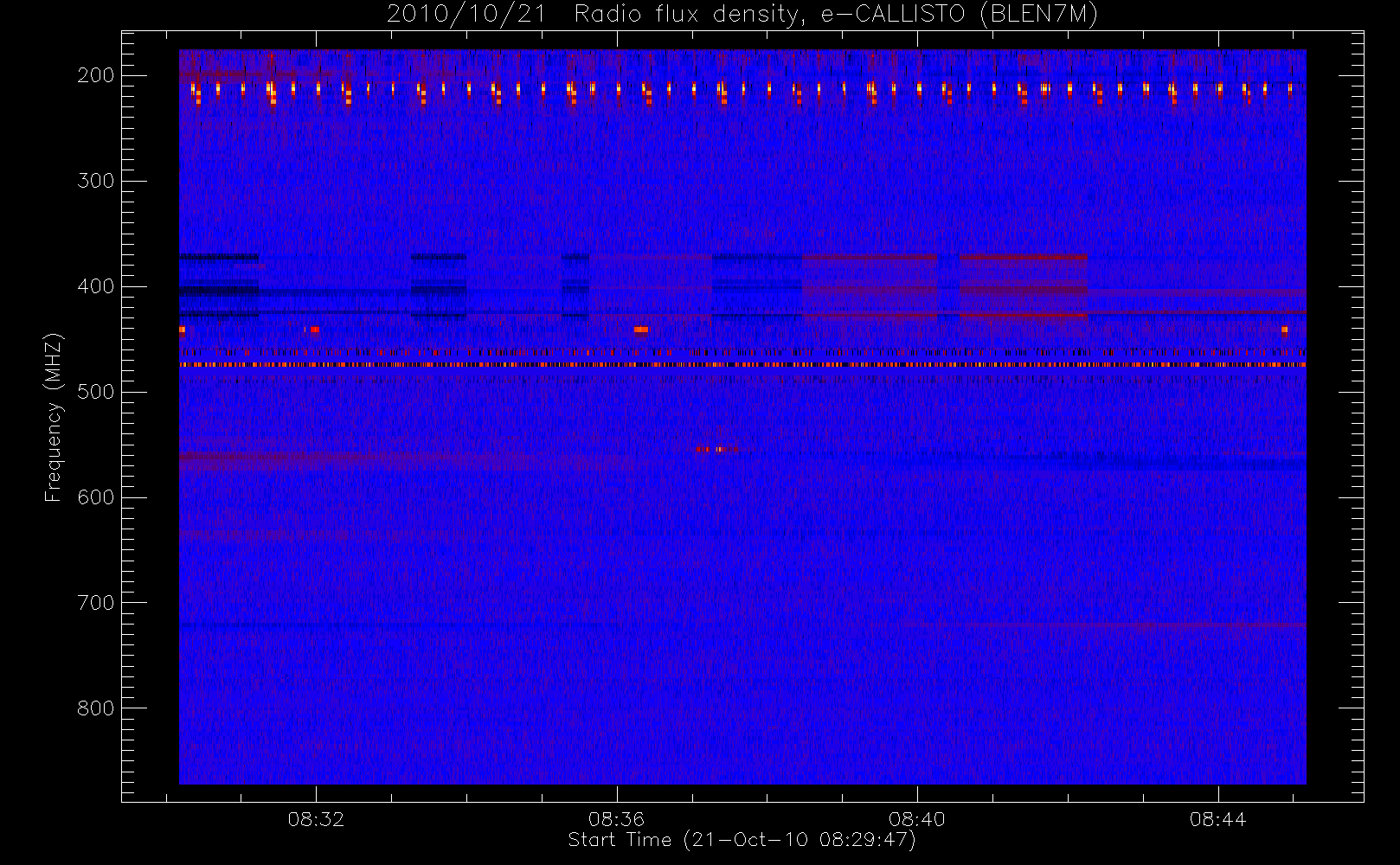
Task: Click the plot title '2010/10/21 Radio flux density, e-CALLISTO (BLEN7M)'
Action: coord(742,15)
